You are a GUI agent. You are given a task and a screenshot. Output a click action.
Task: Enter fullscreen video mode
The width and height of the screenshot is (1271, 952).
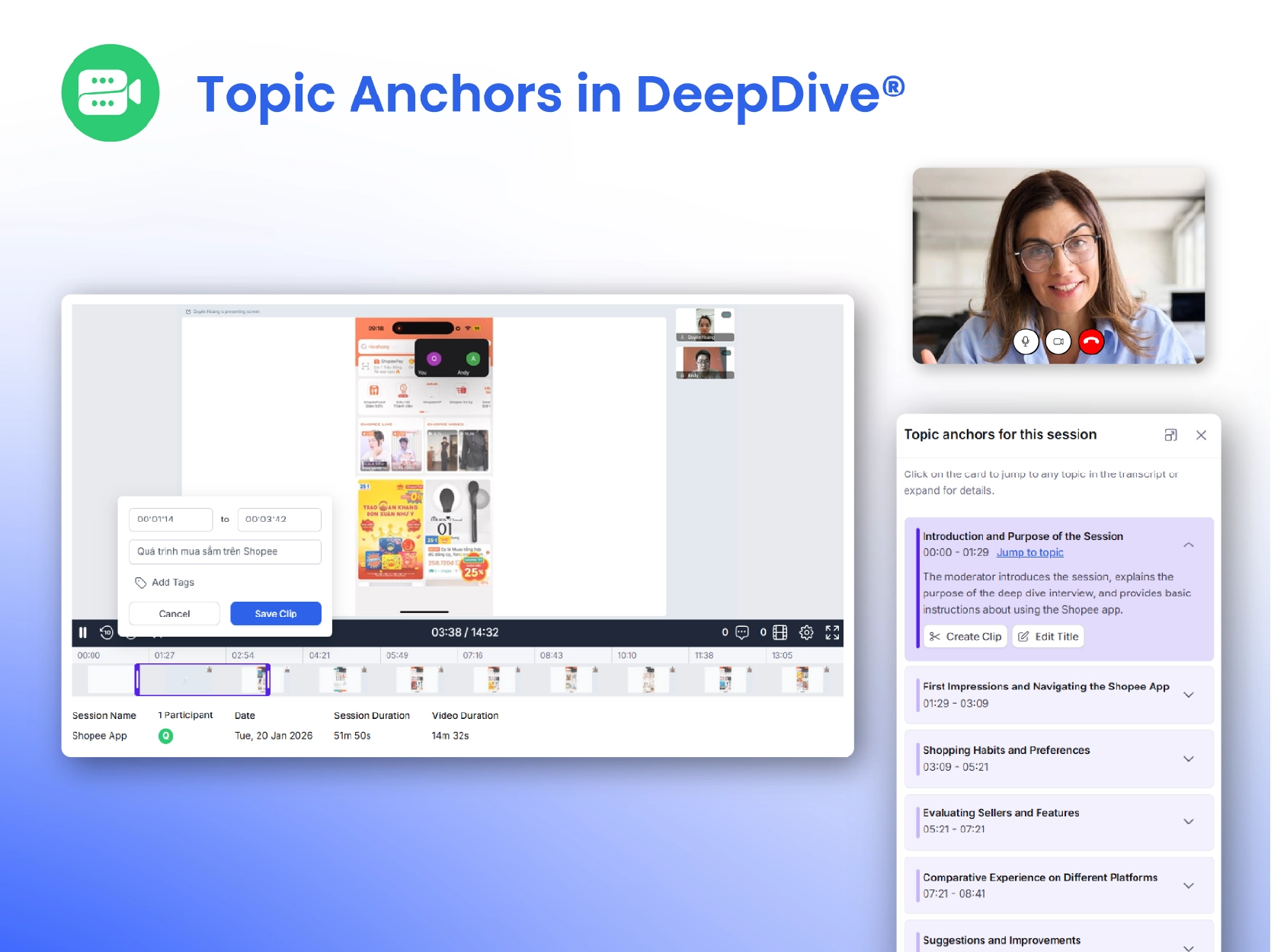pyautogui.click(x=832, y=632)
